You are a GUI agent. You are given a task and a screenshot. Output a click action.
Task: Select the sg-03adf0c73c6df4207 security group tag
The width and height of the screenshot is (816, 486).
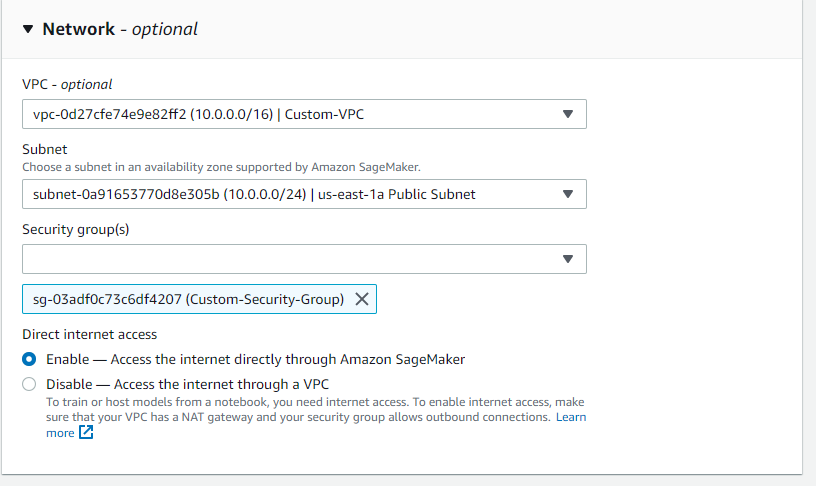pyautogui.click(x=188, y=299)
